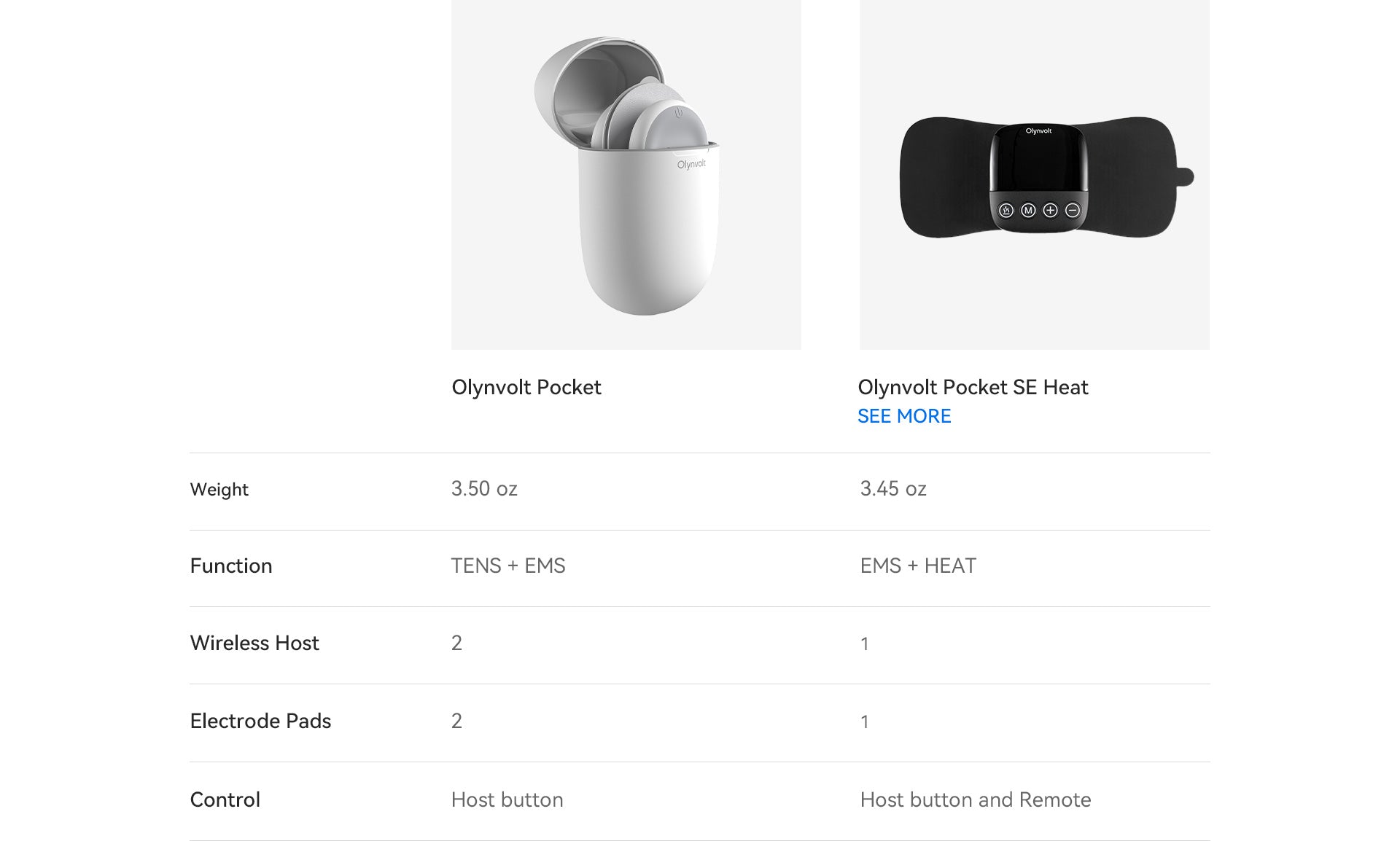This screenshot has width=1400, height=841.
Task: Click the Function row label
Action: click(231, 566)
